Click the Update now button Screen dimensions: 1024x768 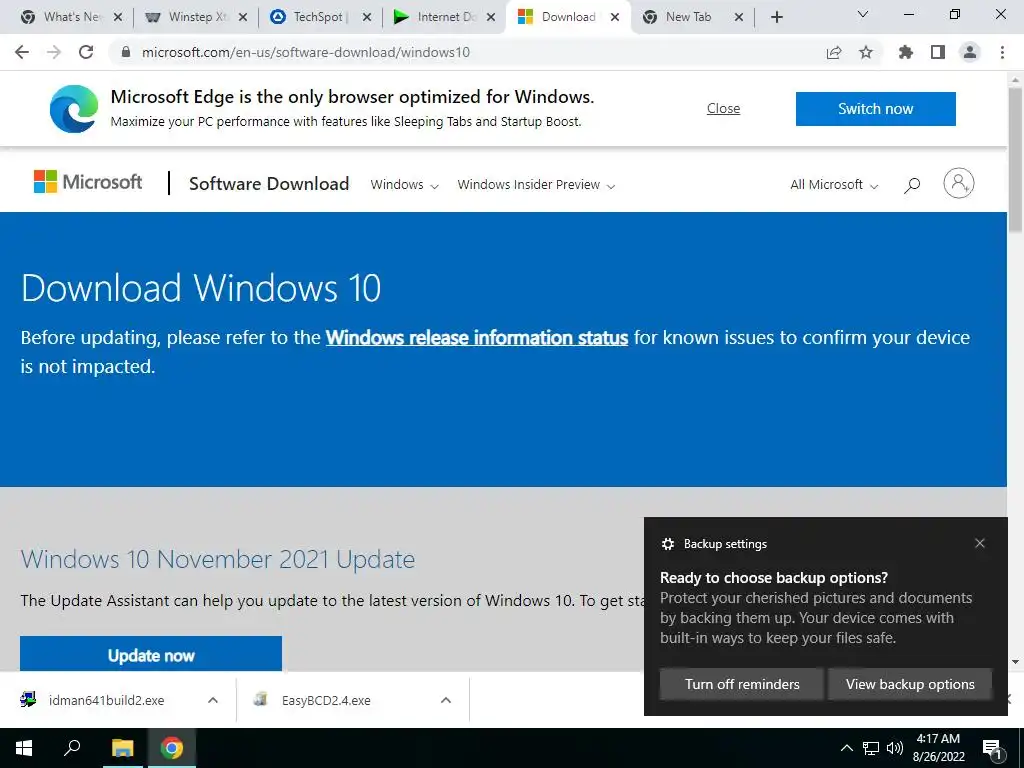pyautogui.click(x=151, y=654)
